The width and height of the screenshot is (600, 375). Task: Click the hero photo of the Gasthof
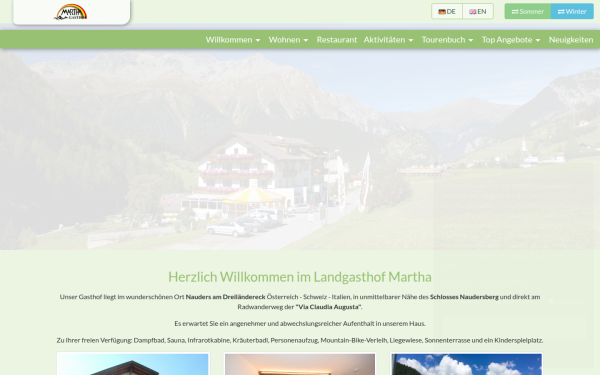tap(300, 149)
